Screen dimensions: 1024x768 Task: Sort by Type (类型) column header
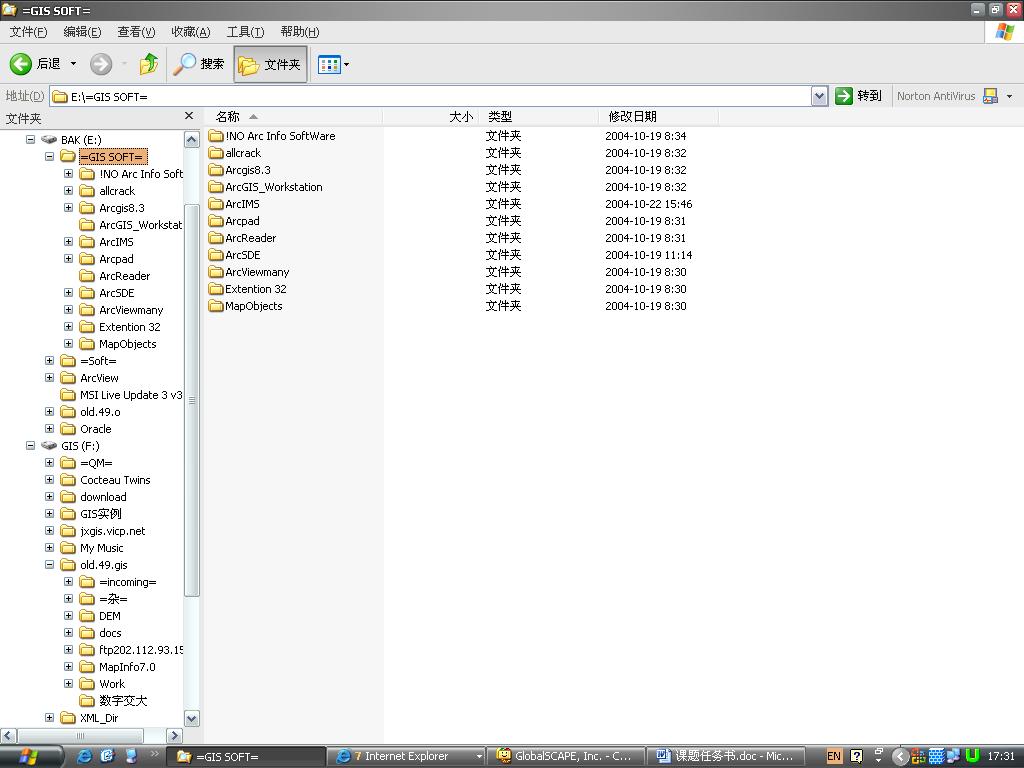pos(538,117)
